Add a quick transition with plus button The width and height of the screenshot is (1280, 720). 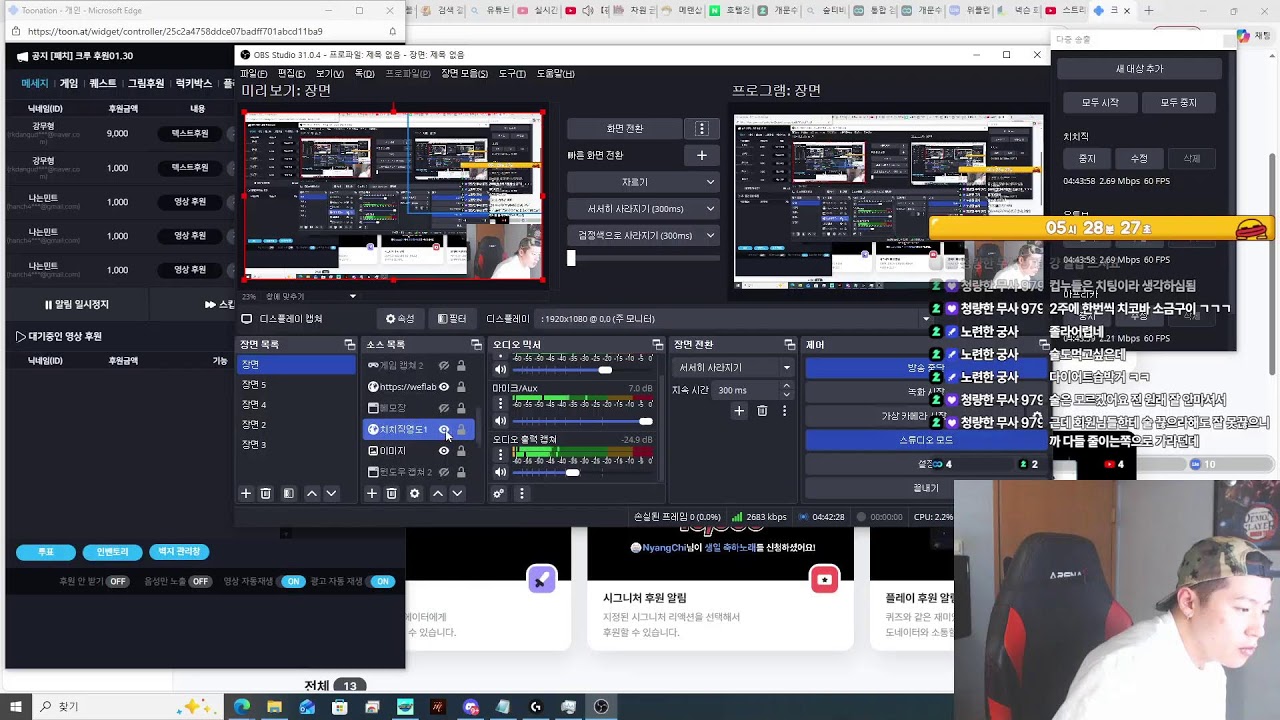point(702,155)
